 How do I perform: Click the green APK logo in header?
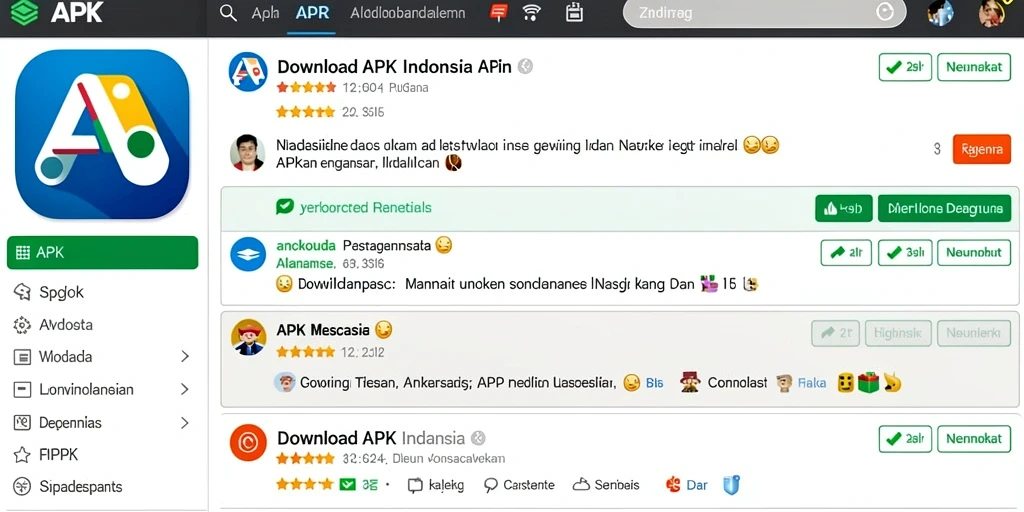pyautogui.click(x=25, y=13)
